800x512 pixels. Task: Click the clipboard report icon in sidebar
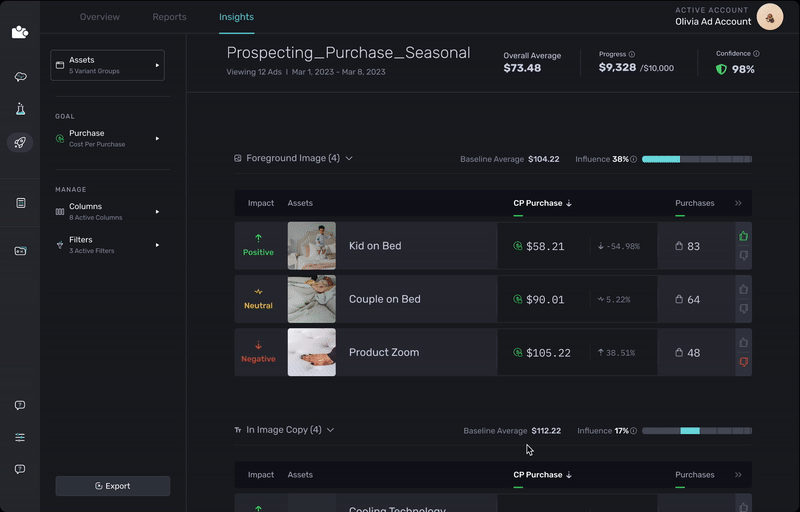(x=20, y=203)
